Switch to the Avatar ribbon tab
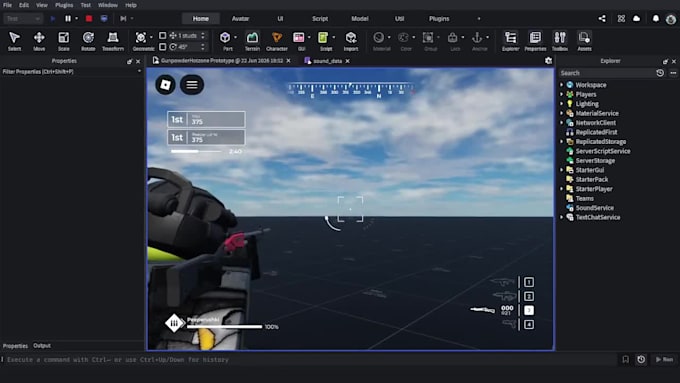The image size is (680, 383). pyautogui.click(x=240, y=19)
